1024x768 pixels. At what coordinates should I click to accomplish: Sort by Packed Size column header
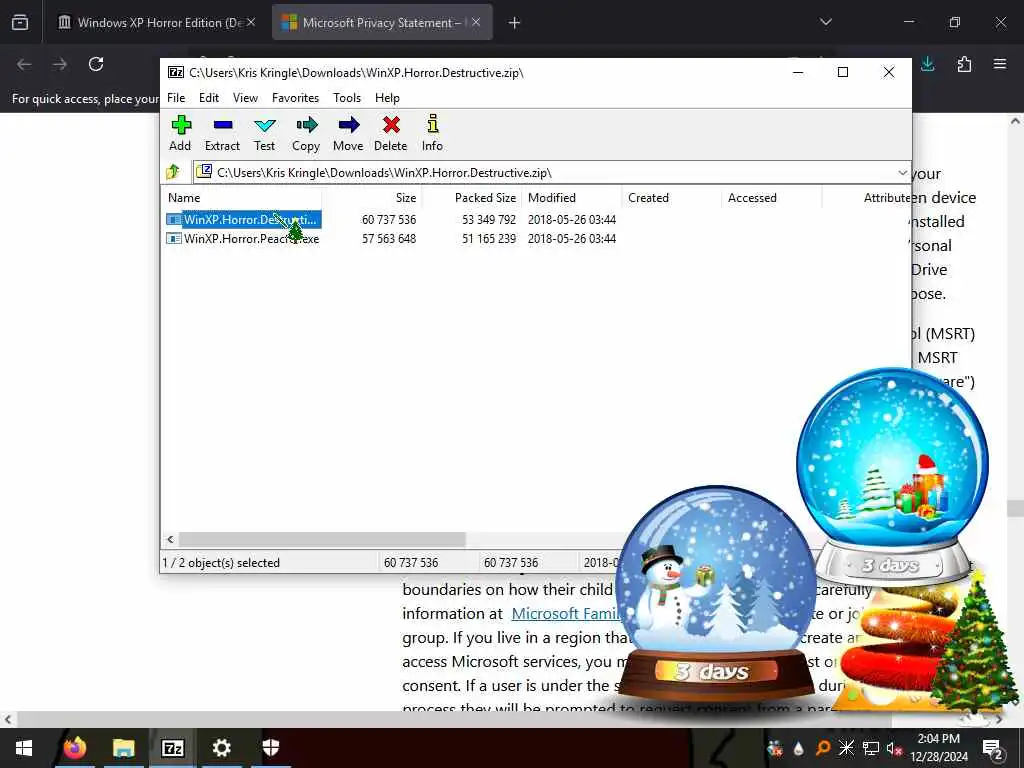471,198
